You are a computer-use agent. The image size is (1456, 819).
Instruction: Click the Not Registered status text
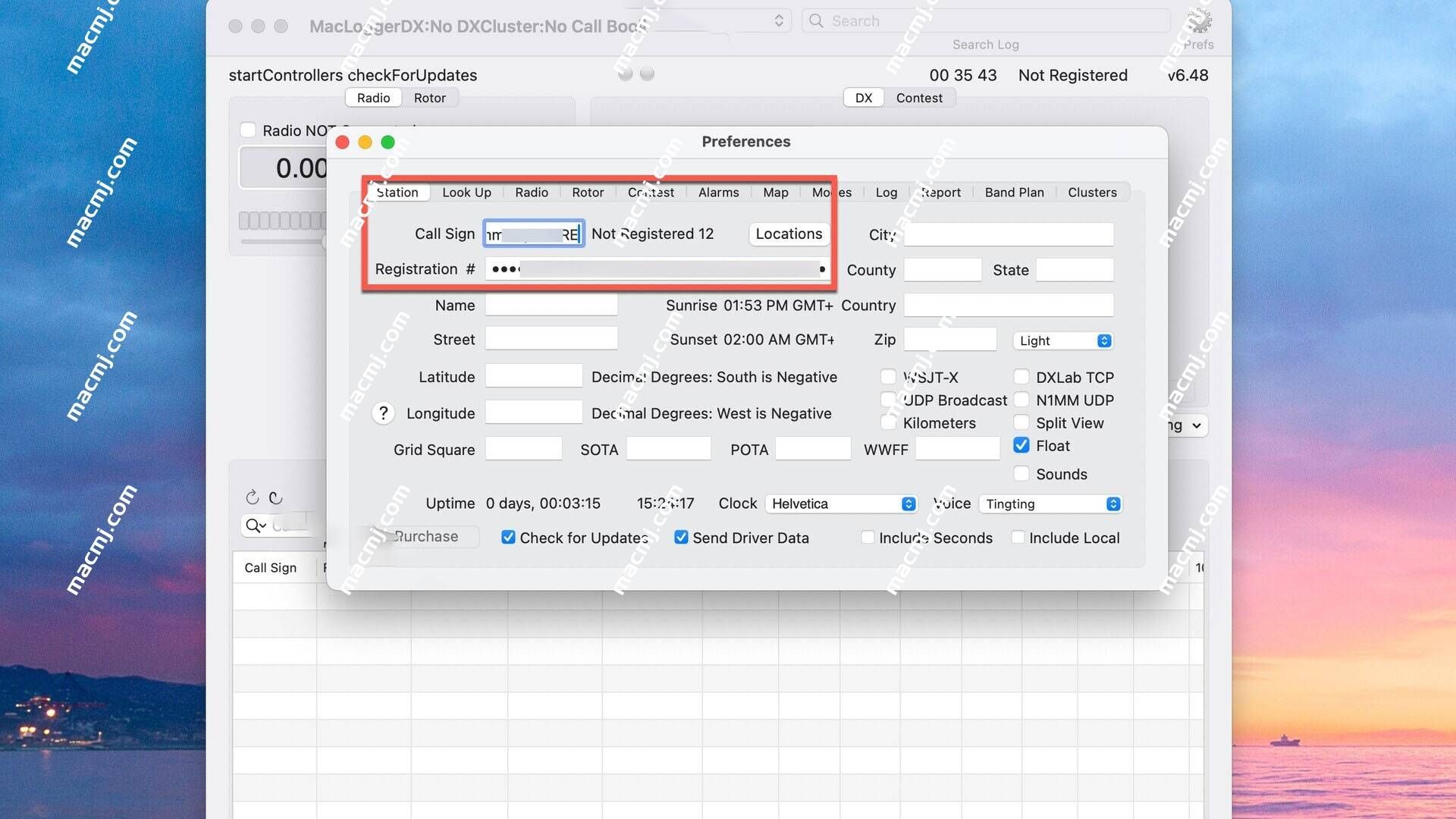coord(1072,75)
